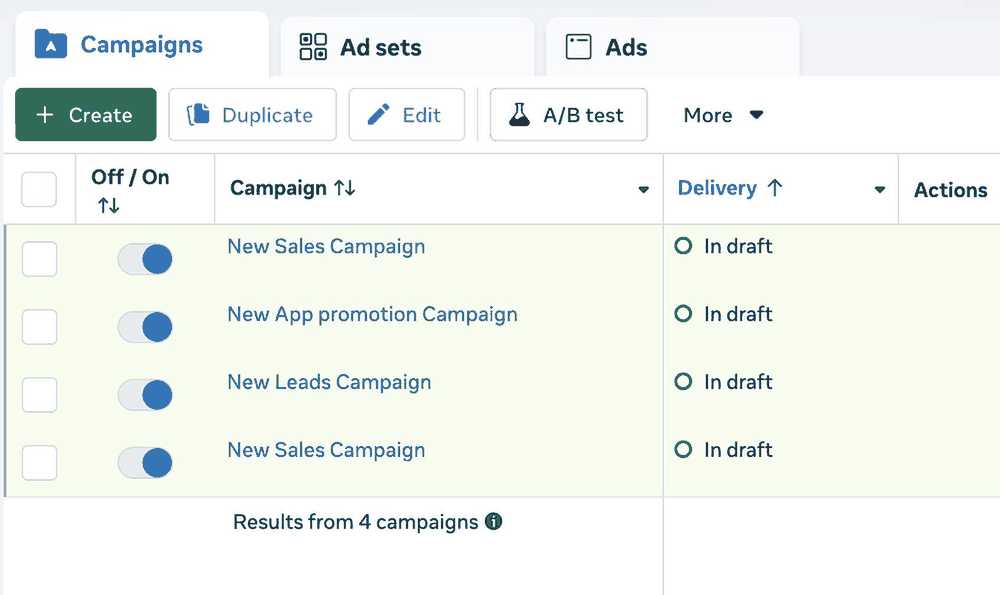Start an A/B test
Screen dimensions: 1000x595
(568, 115)
